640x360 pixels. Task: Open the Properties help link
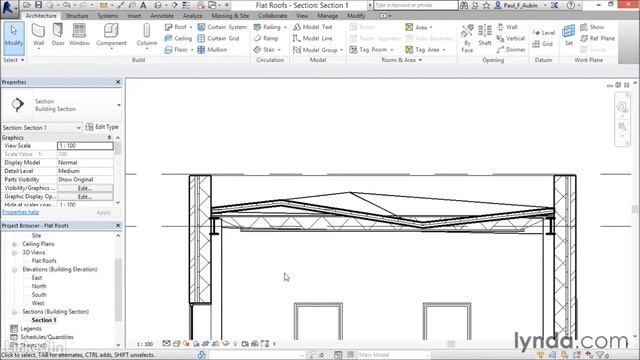tap(20, 212)
